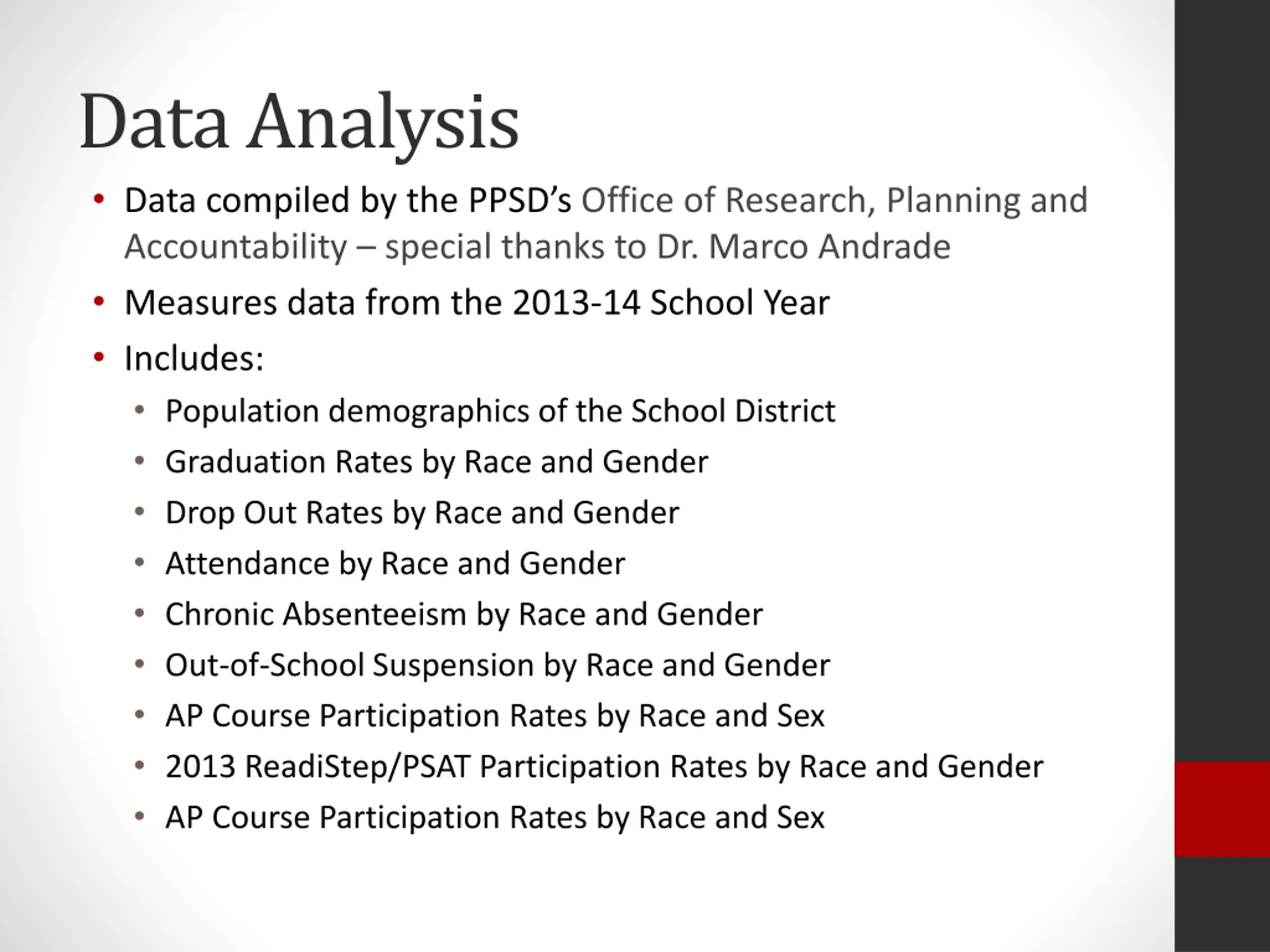The image size is (1270, 952).
Task: Click Attendance by Race and Gender line
Action: 395,563
